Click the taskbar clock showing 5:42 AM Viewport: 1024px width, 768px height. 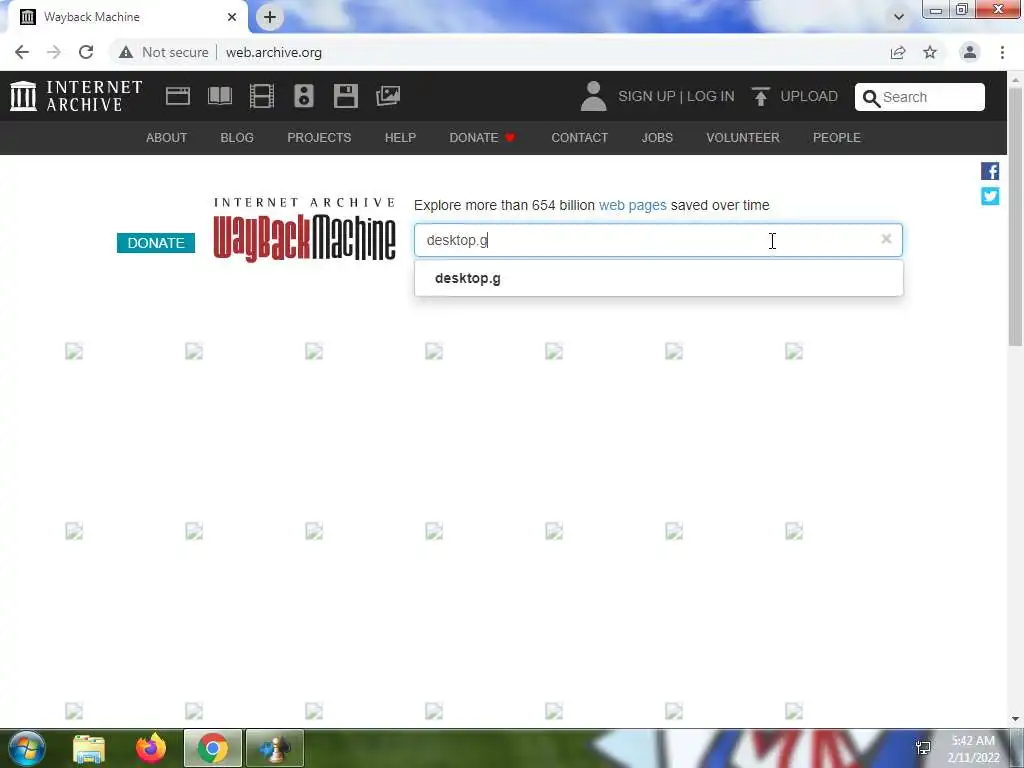coord(973,749)
